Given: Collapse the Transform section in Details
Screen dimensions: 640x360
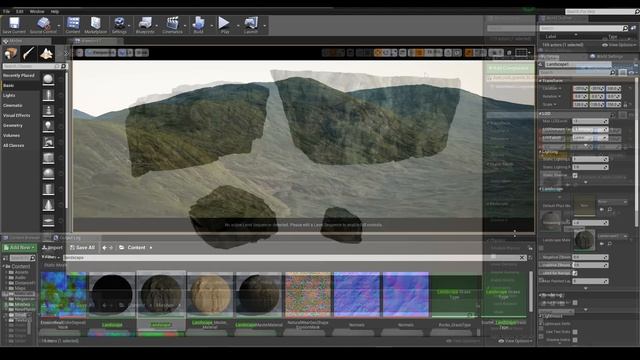Looking at the screenshot, I should 540,81.
